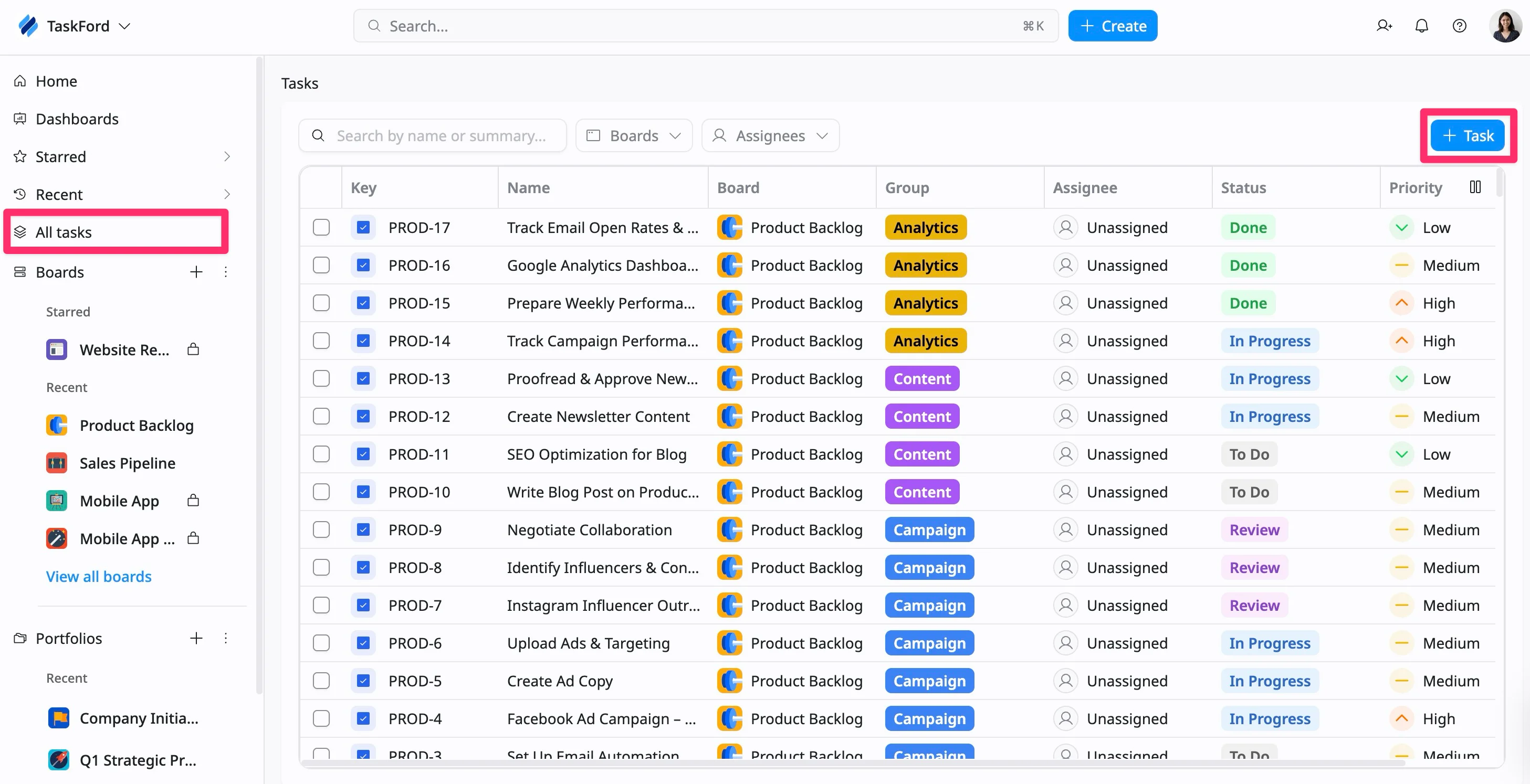
Task: Sort by the Priority column header
Action: point(1416,187)
